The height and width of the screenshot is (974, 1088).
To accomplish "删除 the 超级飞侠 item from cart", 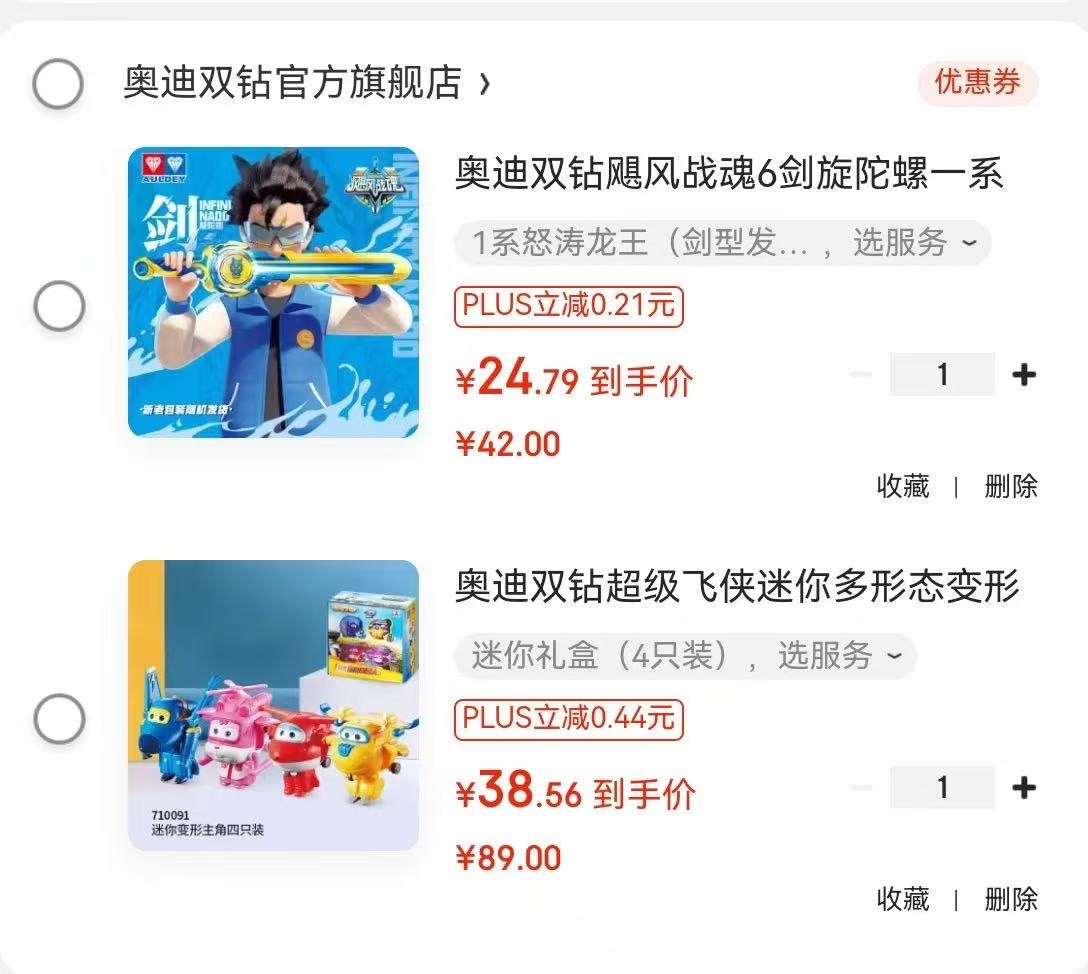I will (x=1011, y=899).
